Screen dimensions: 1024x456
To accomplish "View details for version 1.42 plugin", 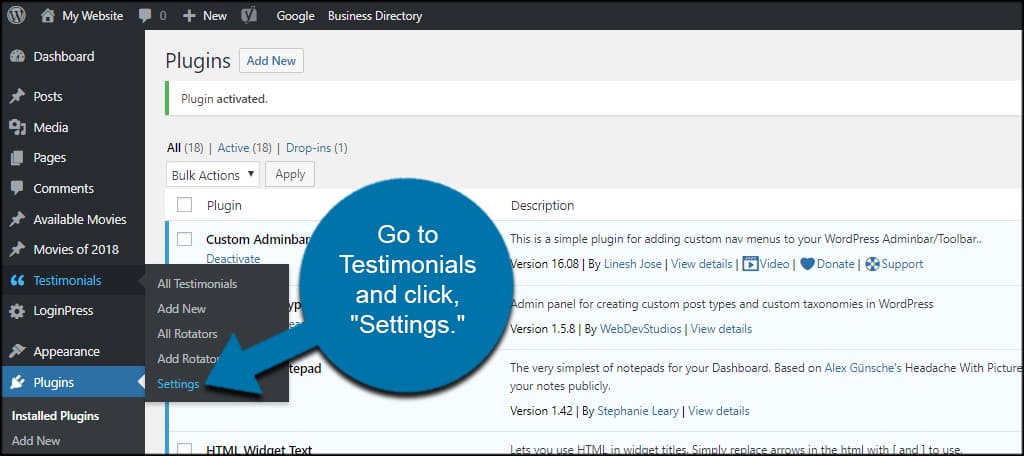I will (719, 411).
